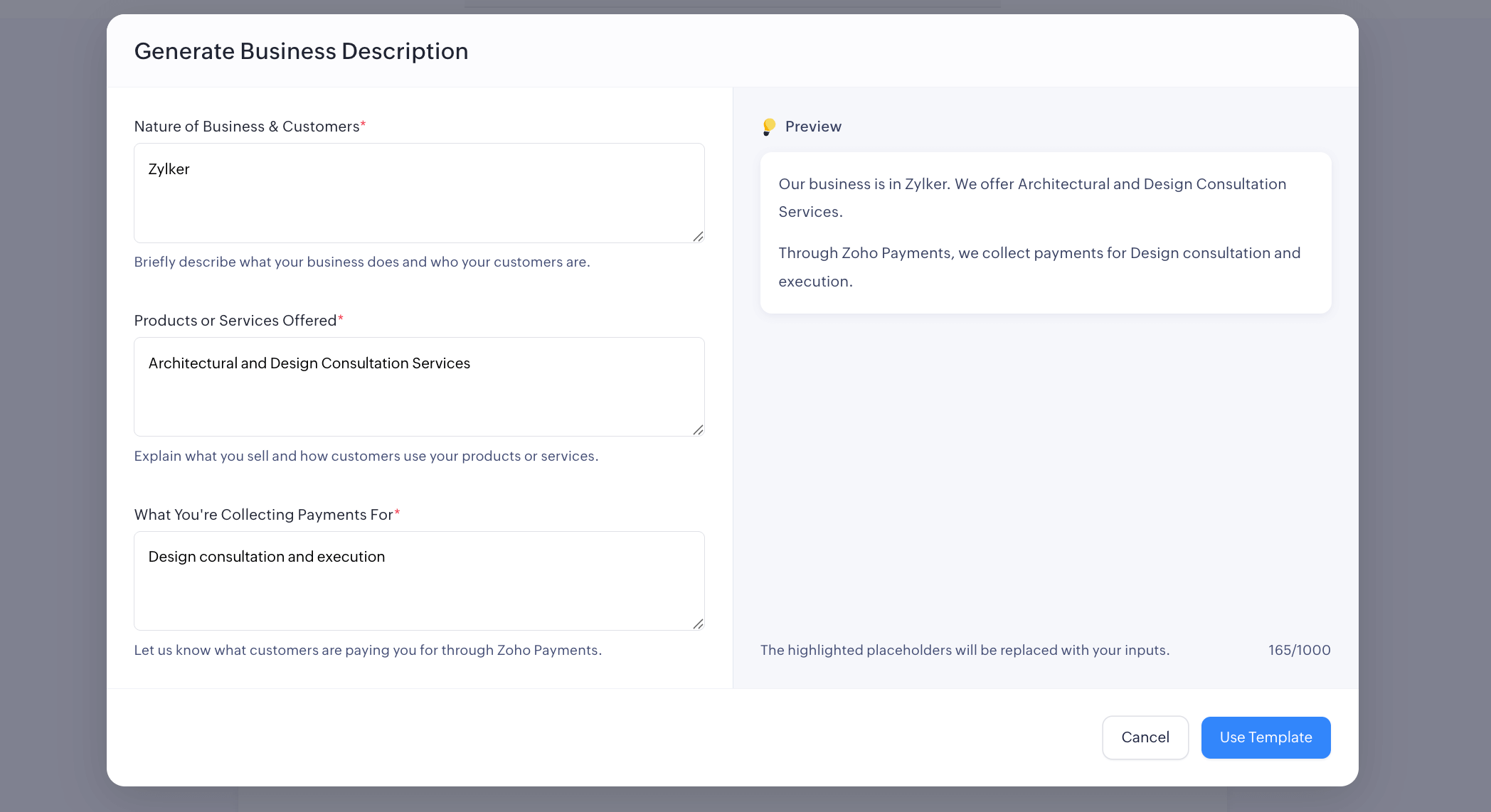This screenshot has width=1491, height=812.
Task: Focus the Products or Services Offered field
Action: coord(418,387)
